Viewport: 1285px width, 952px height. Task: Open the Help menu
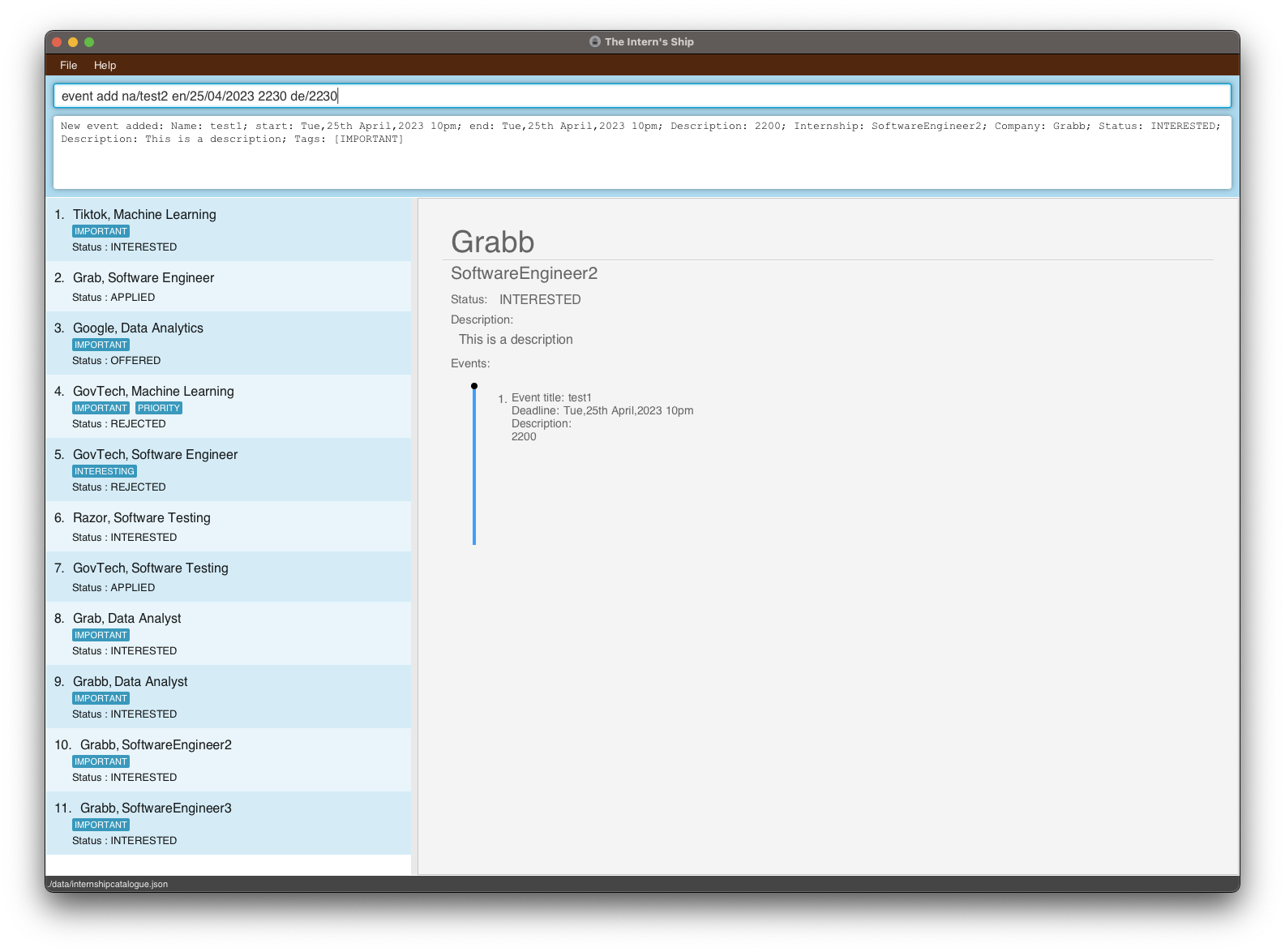[x=105, y=65]
